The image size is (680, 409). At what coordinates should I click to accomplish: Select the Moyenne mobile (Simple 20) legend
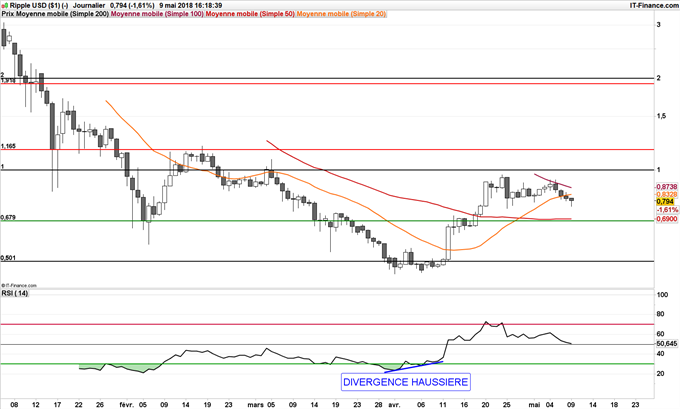click(341, 14)
